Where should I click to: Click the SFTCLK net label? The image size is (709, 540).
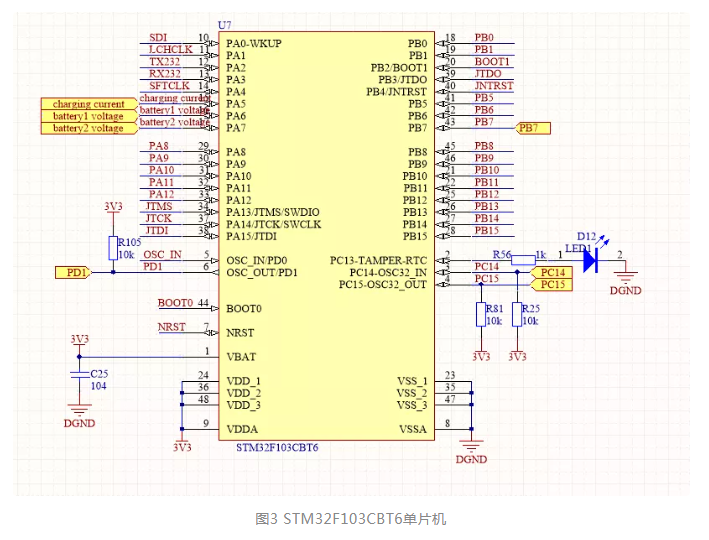170,85
